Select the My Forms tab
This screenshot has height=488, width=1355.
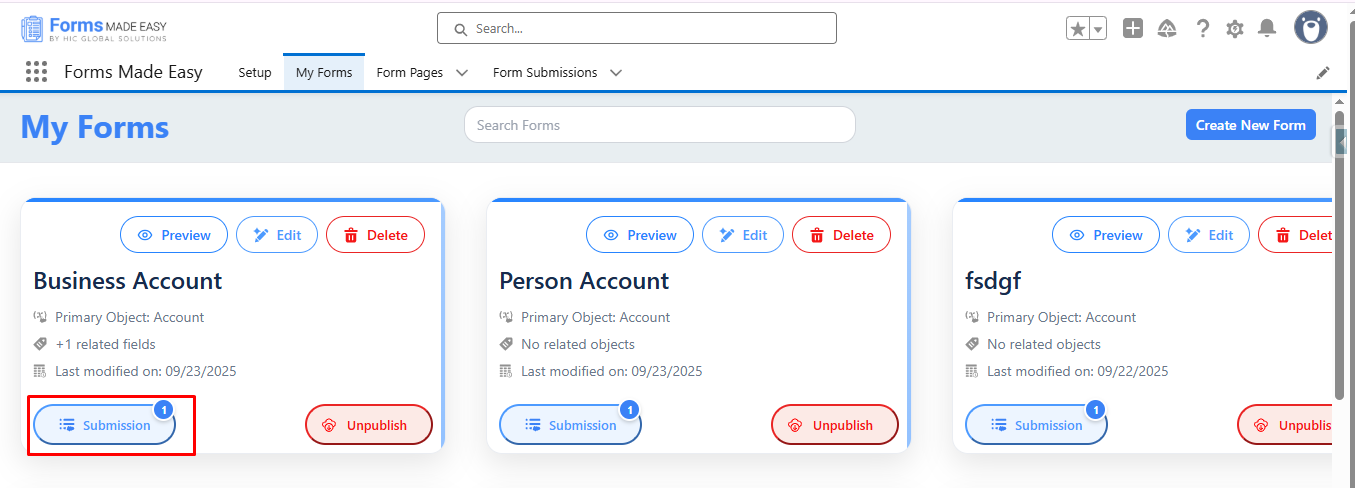click(x=324, y=73)
